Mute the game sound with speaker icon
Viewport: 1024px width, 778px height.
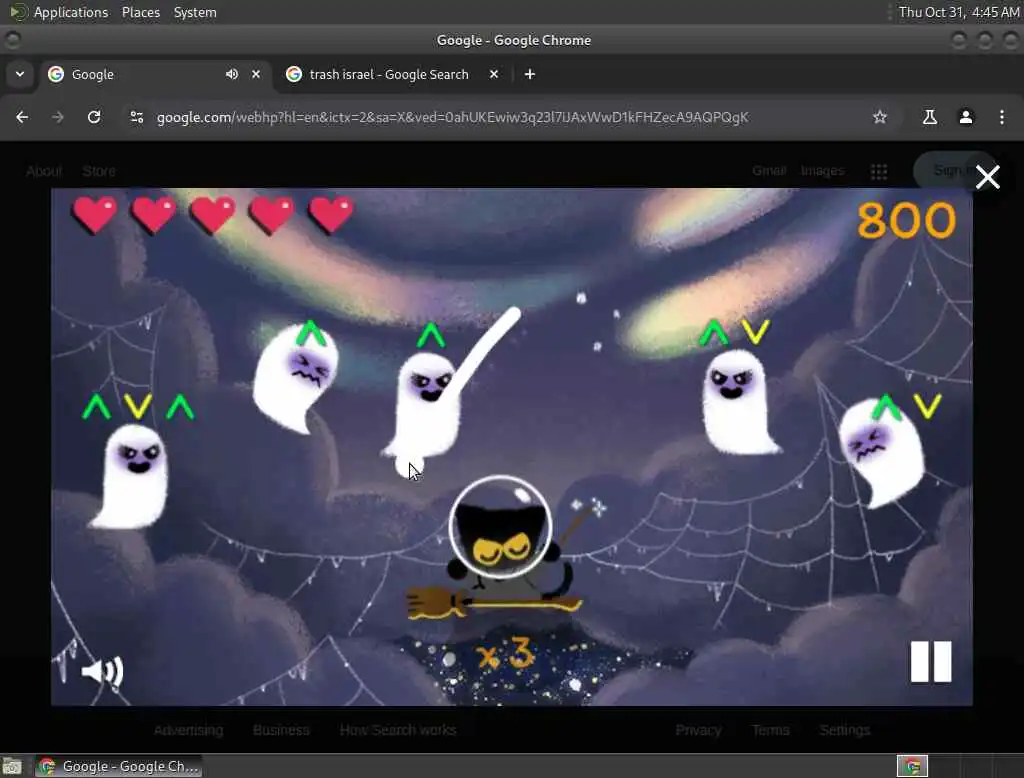(x=103, y=671)
